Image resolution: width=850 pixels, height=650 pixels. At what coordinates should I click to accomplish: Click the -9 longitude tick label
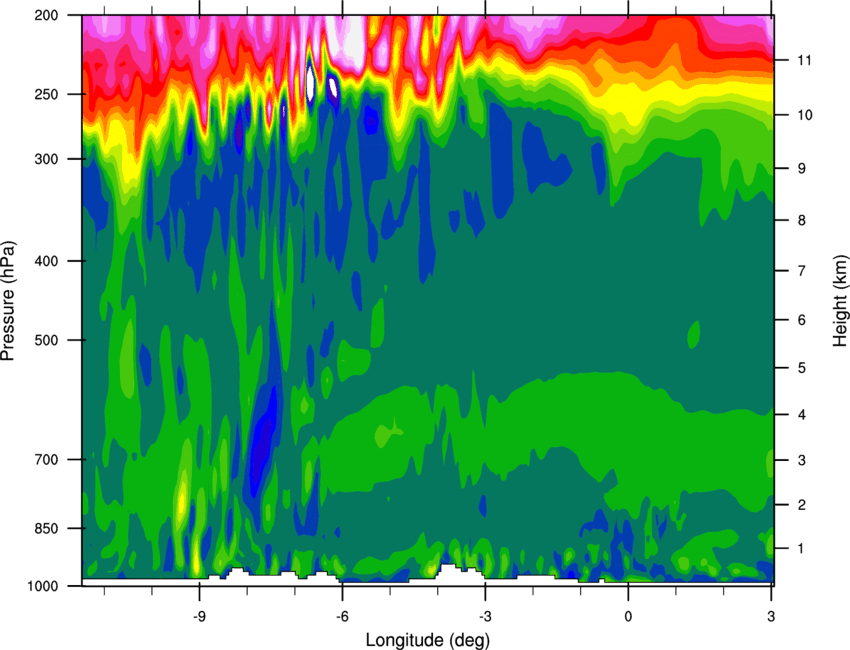199,616
